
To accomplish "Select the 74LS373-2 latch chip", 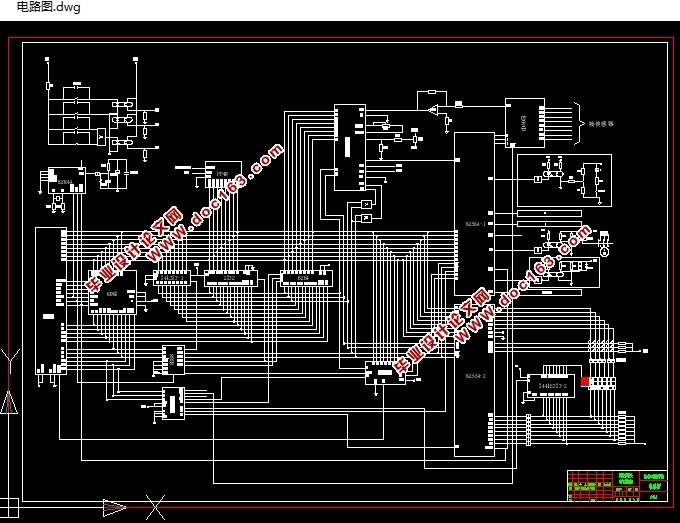I will tap(552, 386).
